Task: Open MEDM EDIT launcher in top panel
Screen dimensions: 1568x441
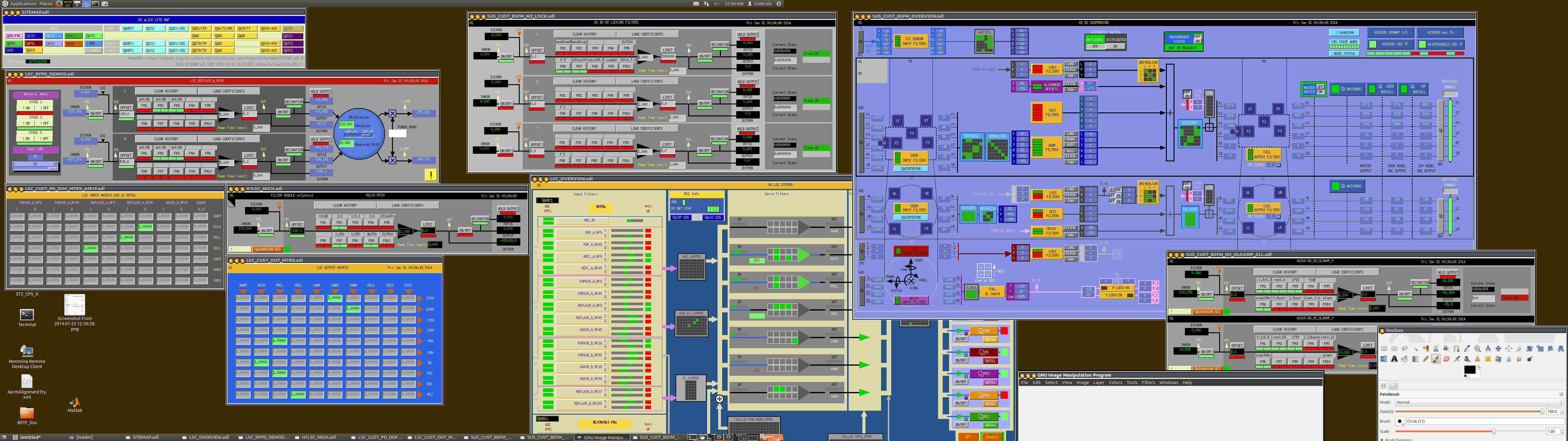Action: pyautogui.click(x=68, y=4)
